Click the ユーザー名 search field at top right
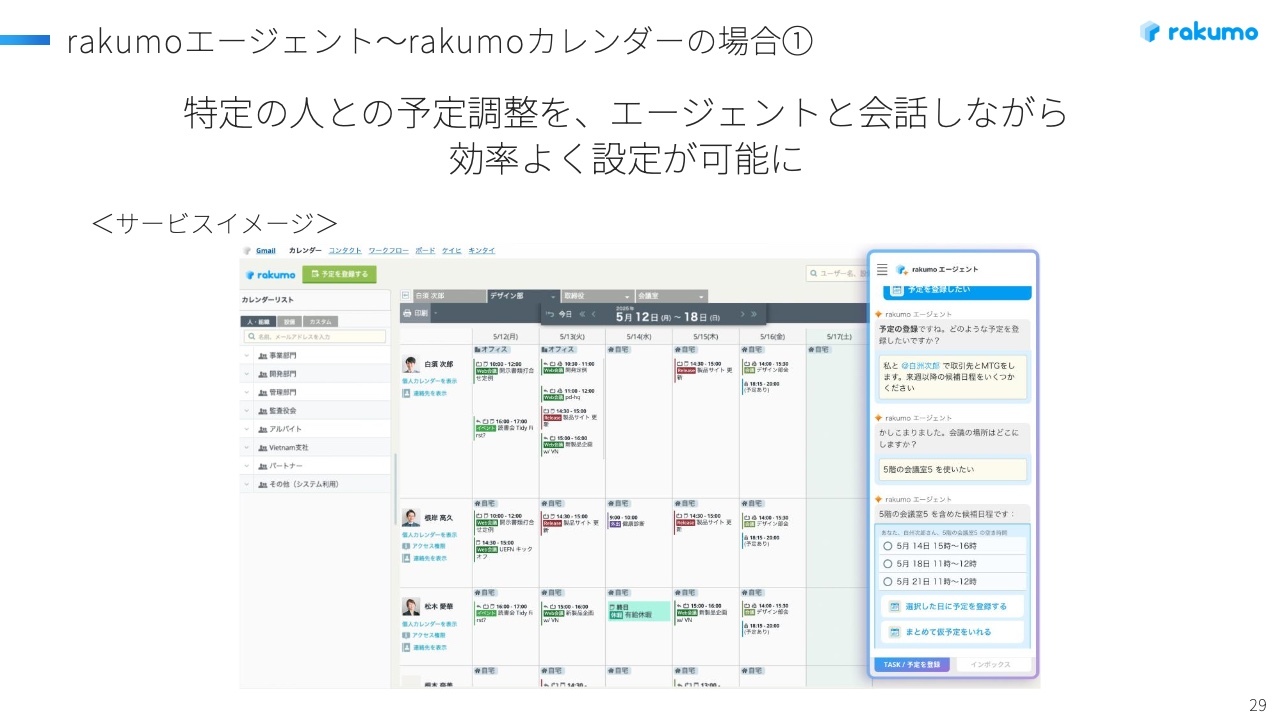Screen dimensions: 1280x720 [x=836, y=273]
